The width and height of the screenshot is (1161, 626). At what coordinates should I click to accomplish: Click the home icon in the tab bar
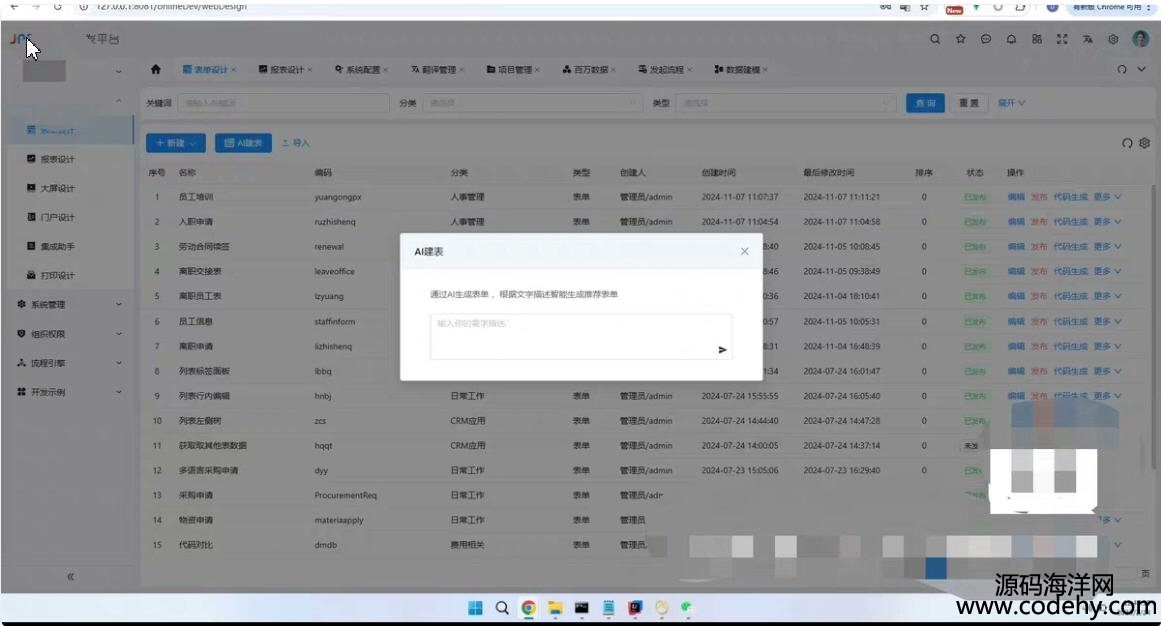coord(156,70)
